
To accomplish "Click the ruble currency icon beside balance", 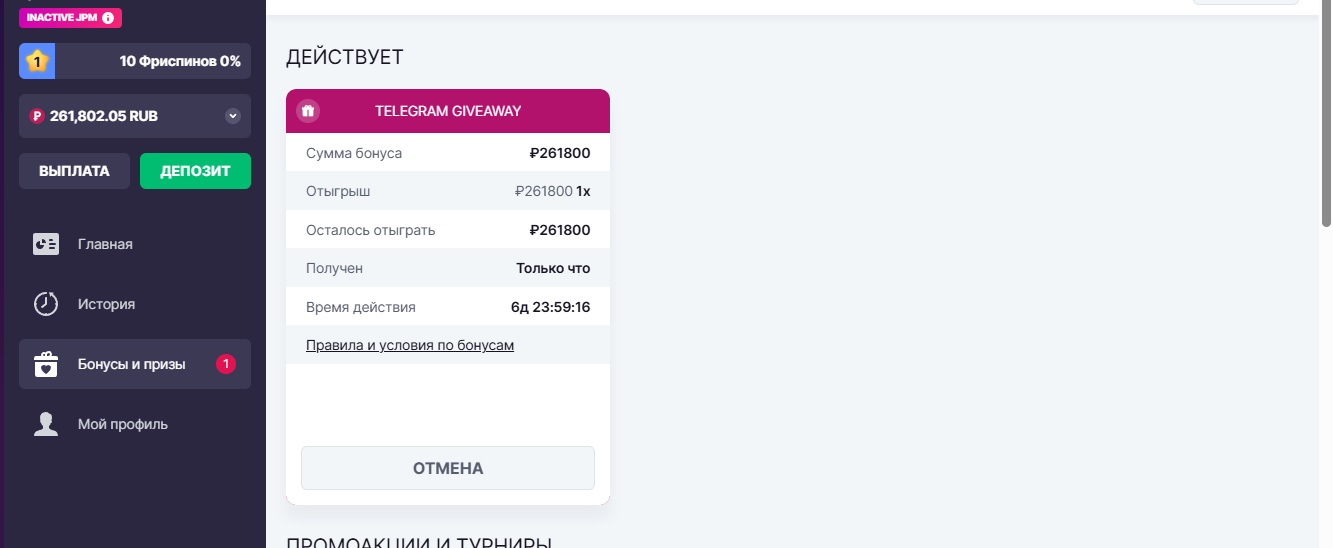I will (37, 116).
